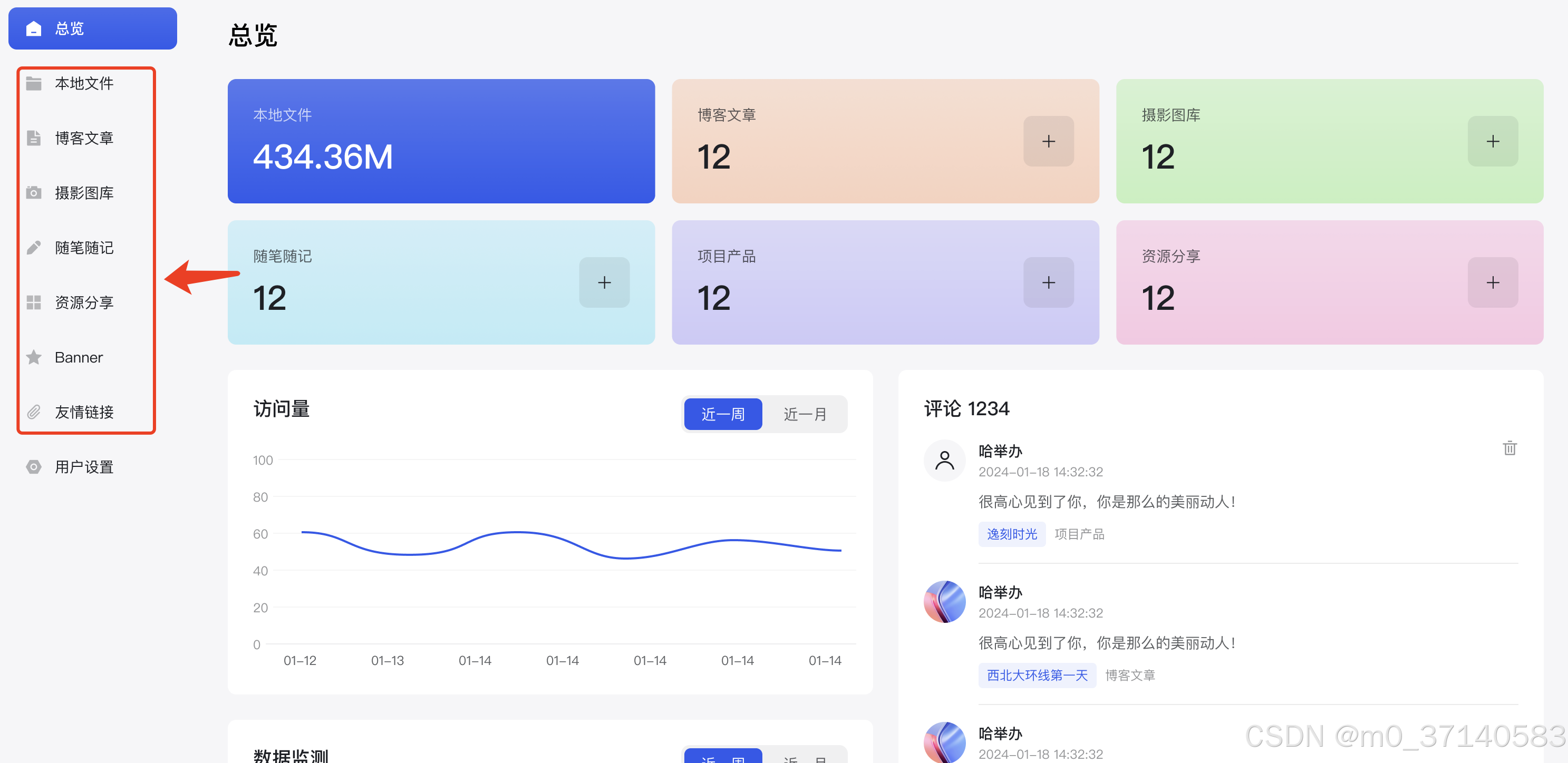Click the paperclip icon beside 友情链接
The height and width of the screenshot is (763, 1568).
34,412
